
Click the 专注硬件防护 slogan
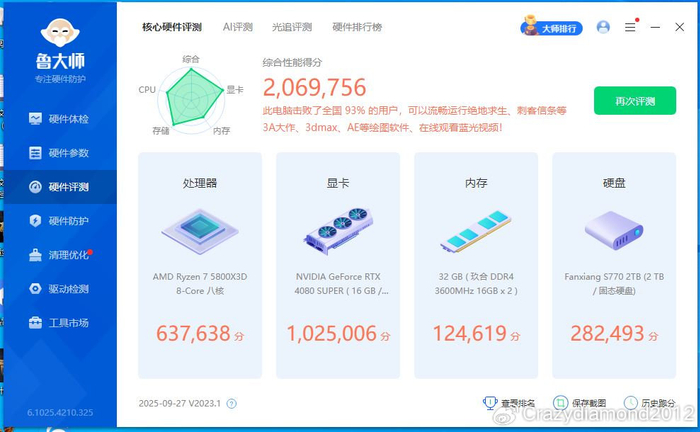point(60,79)
